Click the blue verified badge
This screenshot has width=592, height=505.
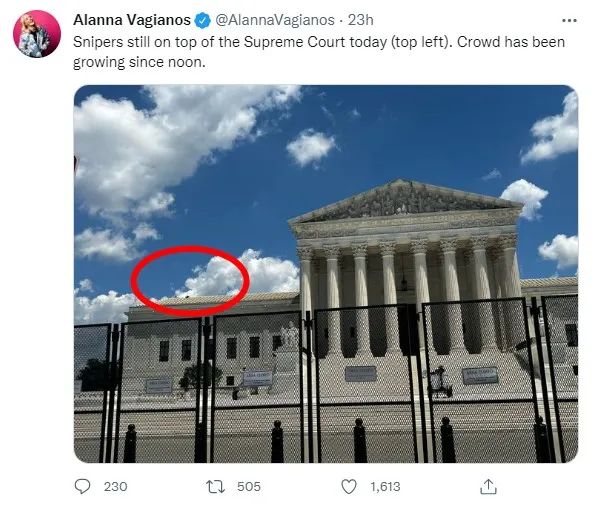pos(203,20)
